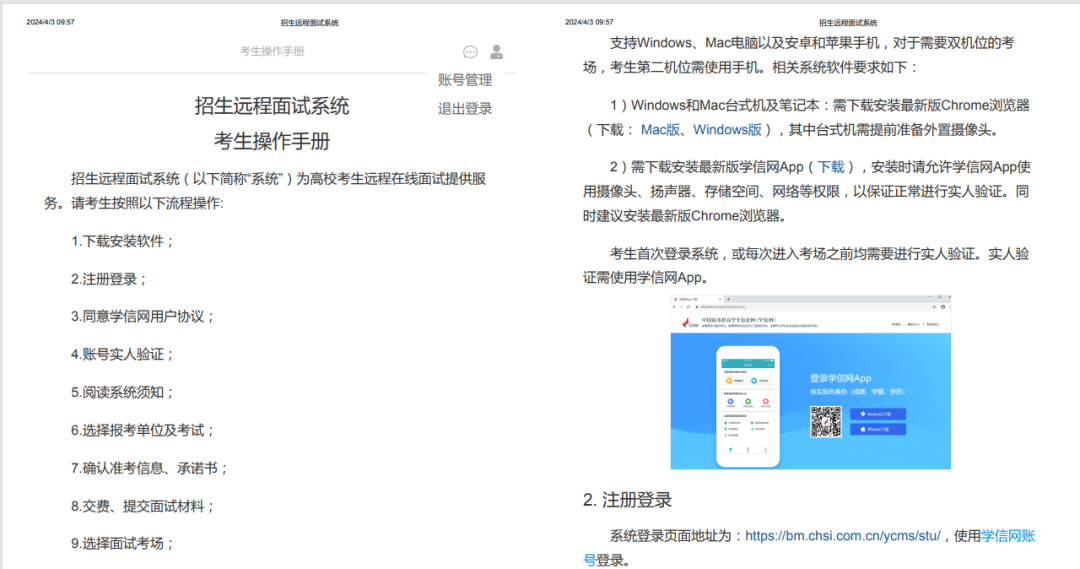This screenshot has width=1080, height=569.
Task: Select step text 1.下载安装软件
Action: pyautogui.click(x=123, y=241)
